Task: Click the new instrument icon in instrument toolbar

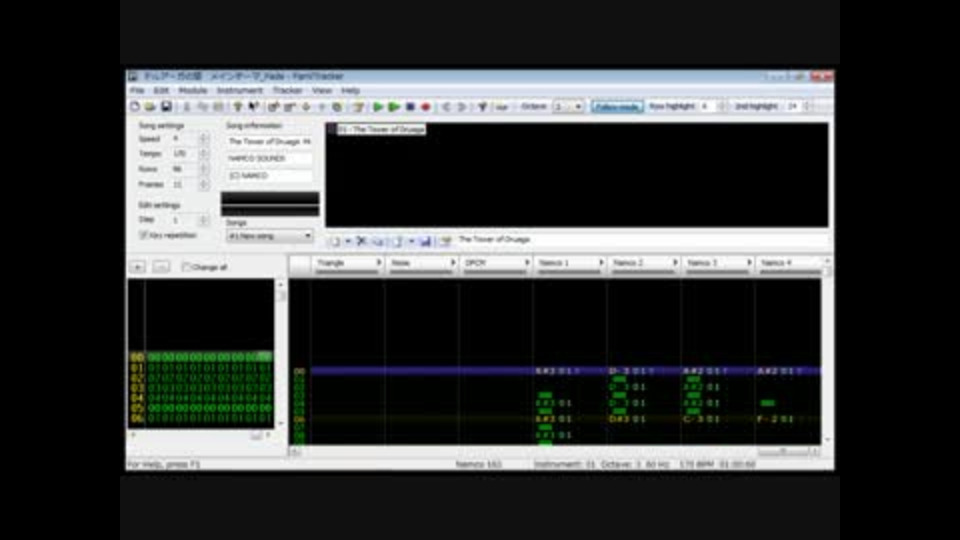Action: coord(336,241)
